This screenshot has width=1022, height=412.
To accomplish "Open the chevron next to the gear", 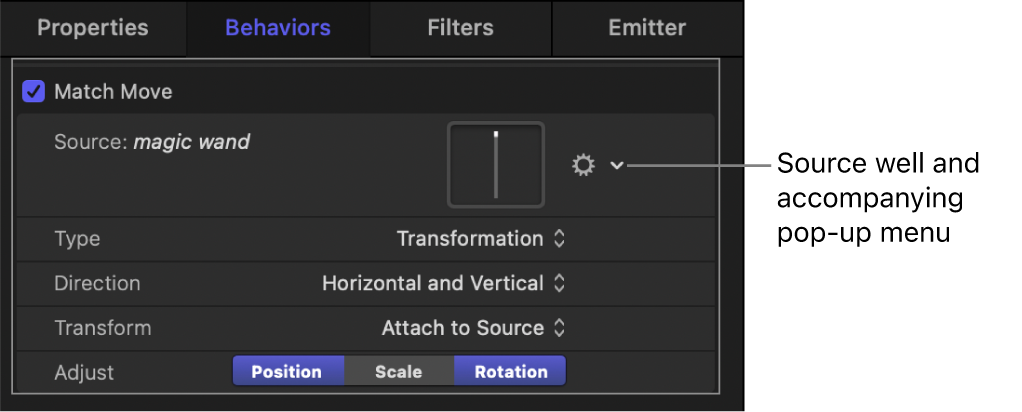I will click(x=616, y=165).
